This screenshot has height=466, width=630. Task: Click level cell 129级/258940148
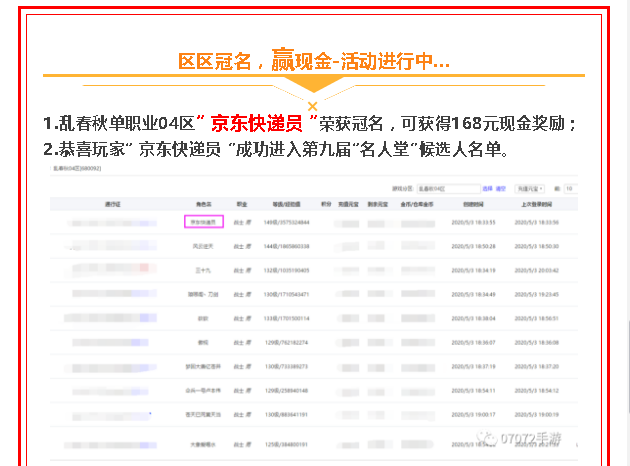tap(286, 390)
